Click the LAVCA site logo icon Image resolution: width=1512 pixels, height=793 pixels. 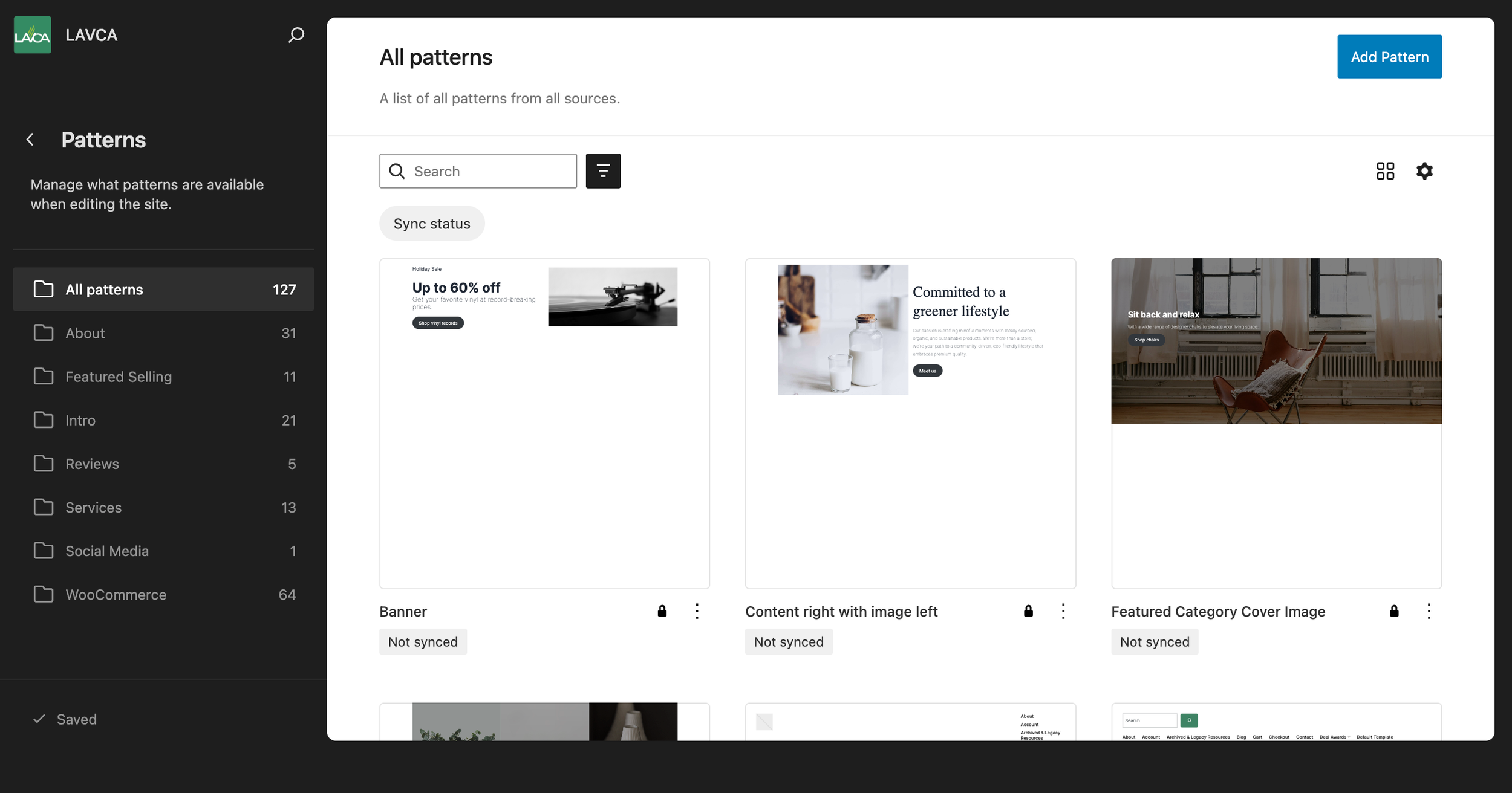pos(33,35)
